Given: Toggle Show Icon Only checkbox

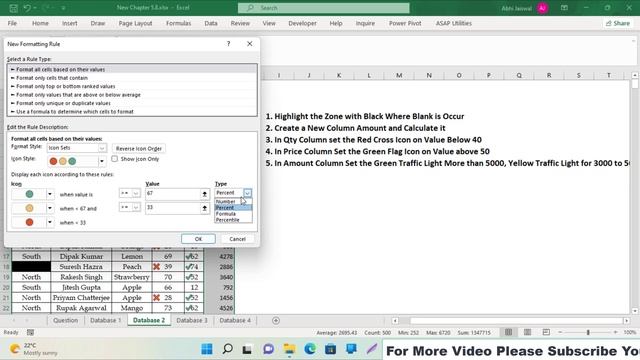Looking at the screenshot, I should (115, 159).
